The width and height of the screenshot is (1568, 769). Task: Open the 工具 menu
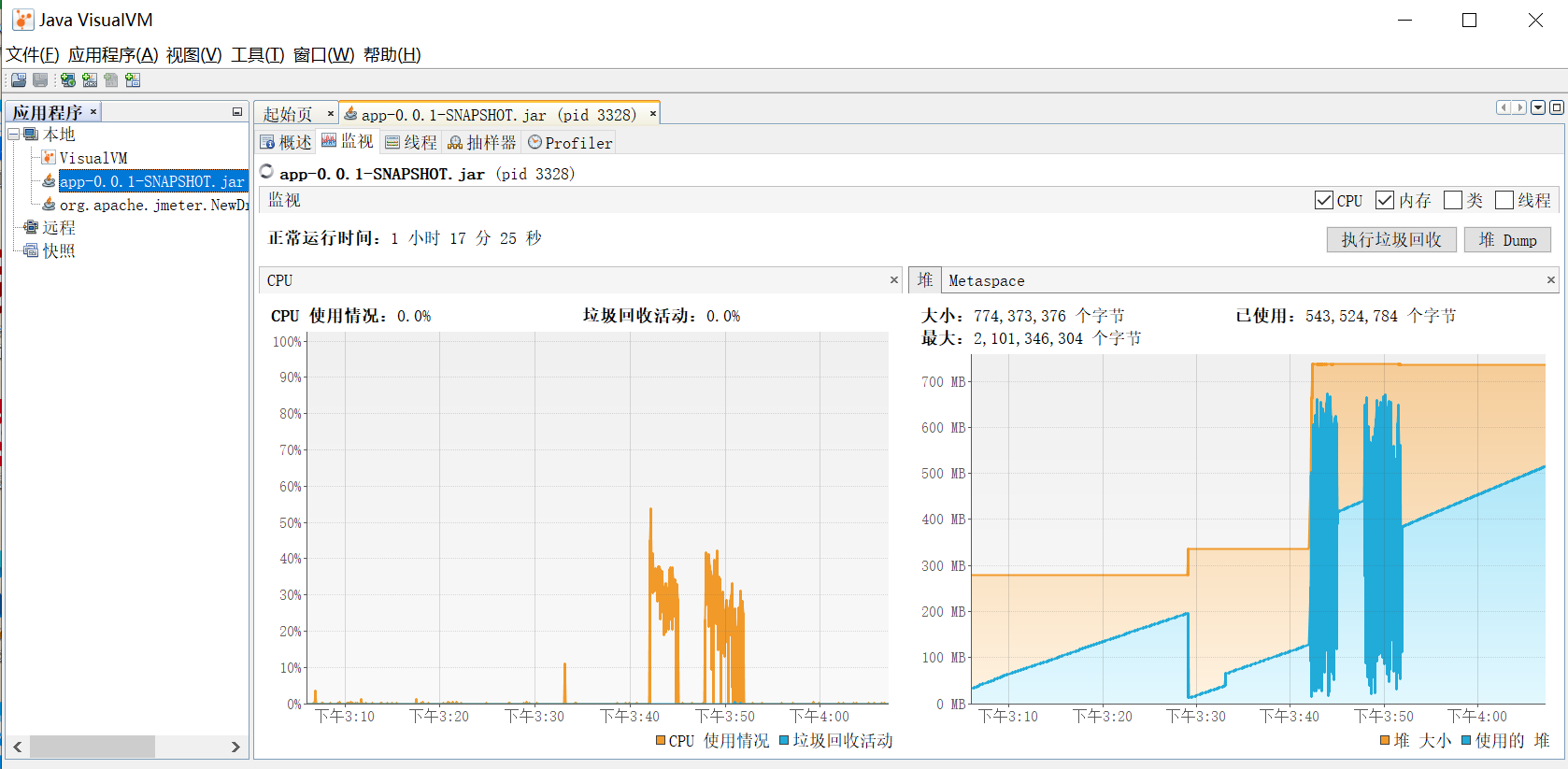[257, 55]
